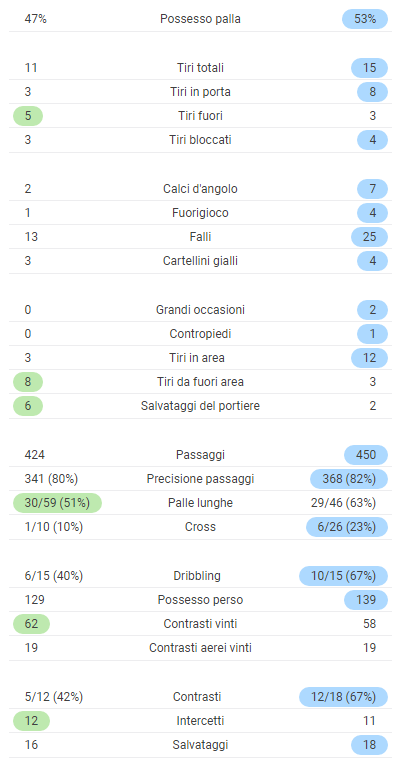Click the 12/18 (67%) Contrasti badge
The image size is (396, 779).
pos(343,697)
